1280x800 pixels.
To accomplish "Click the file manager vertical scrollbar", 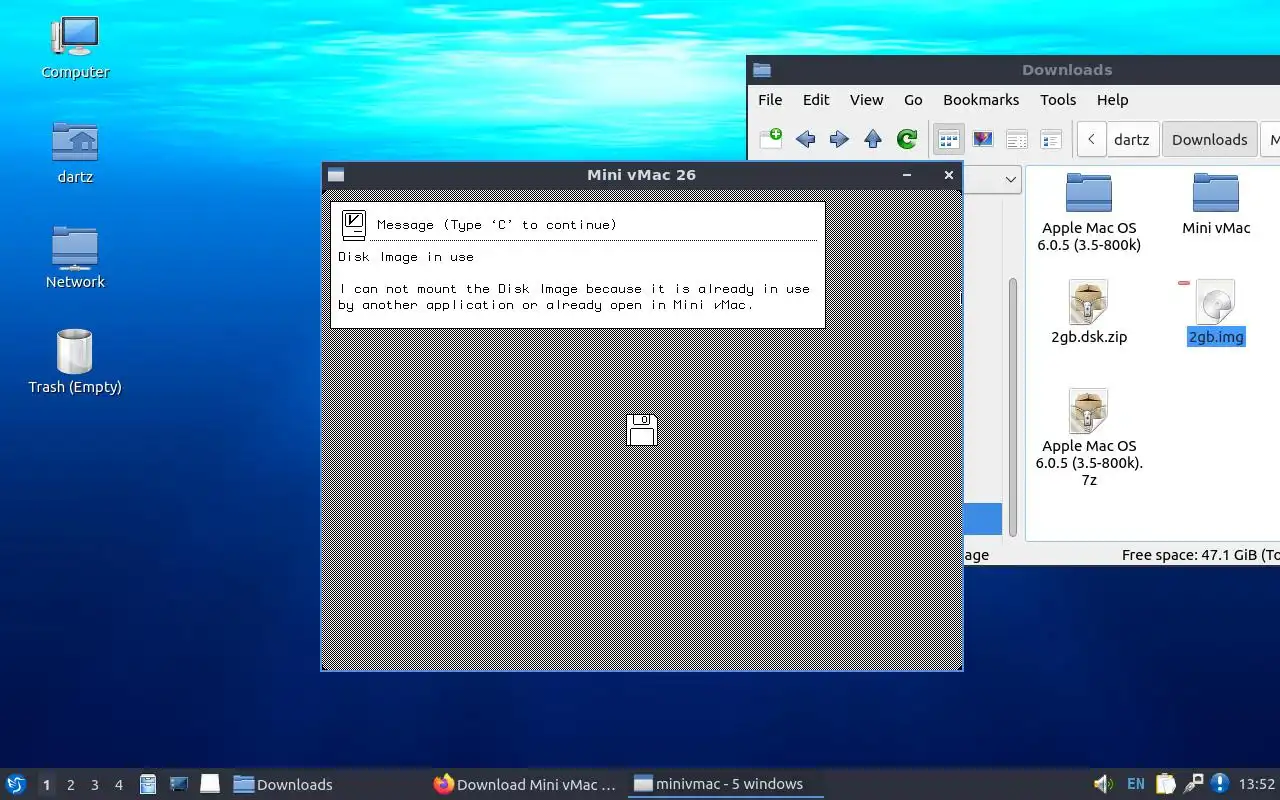I will (1013, 405).
